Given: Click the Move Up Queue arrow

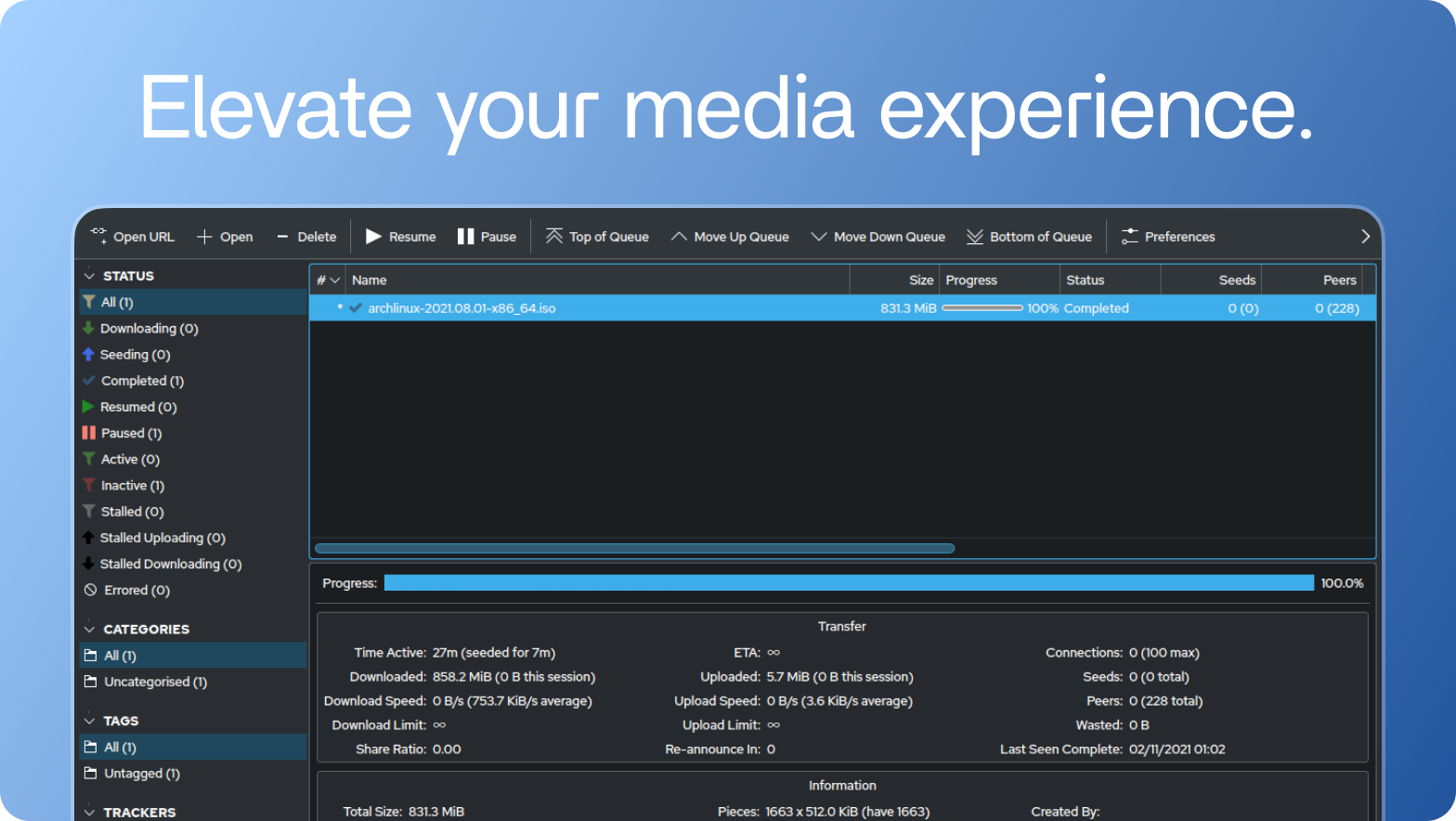Looking at the screenshot, I should click(x=679, y=236).
